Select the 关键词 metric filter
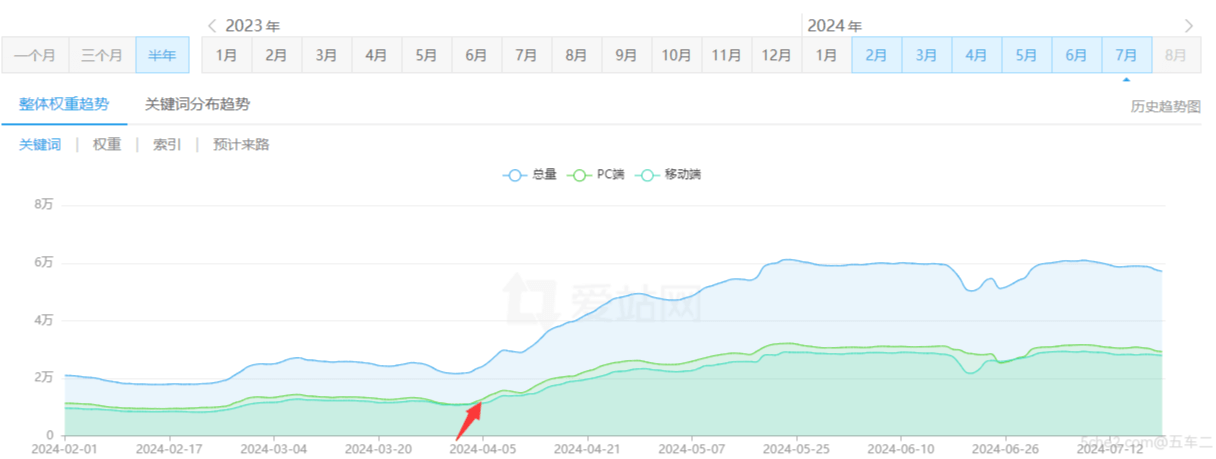The image size is (1216, 459). [x=40, y=145]
